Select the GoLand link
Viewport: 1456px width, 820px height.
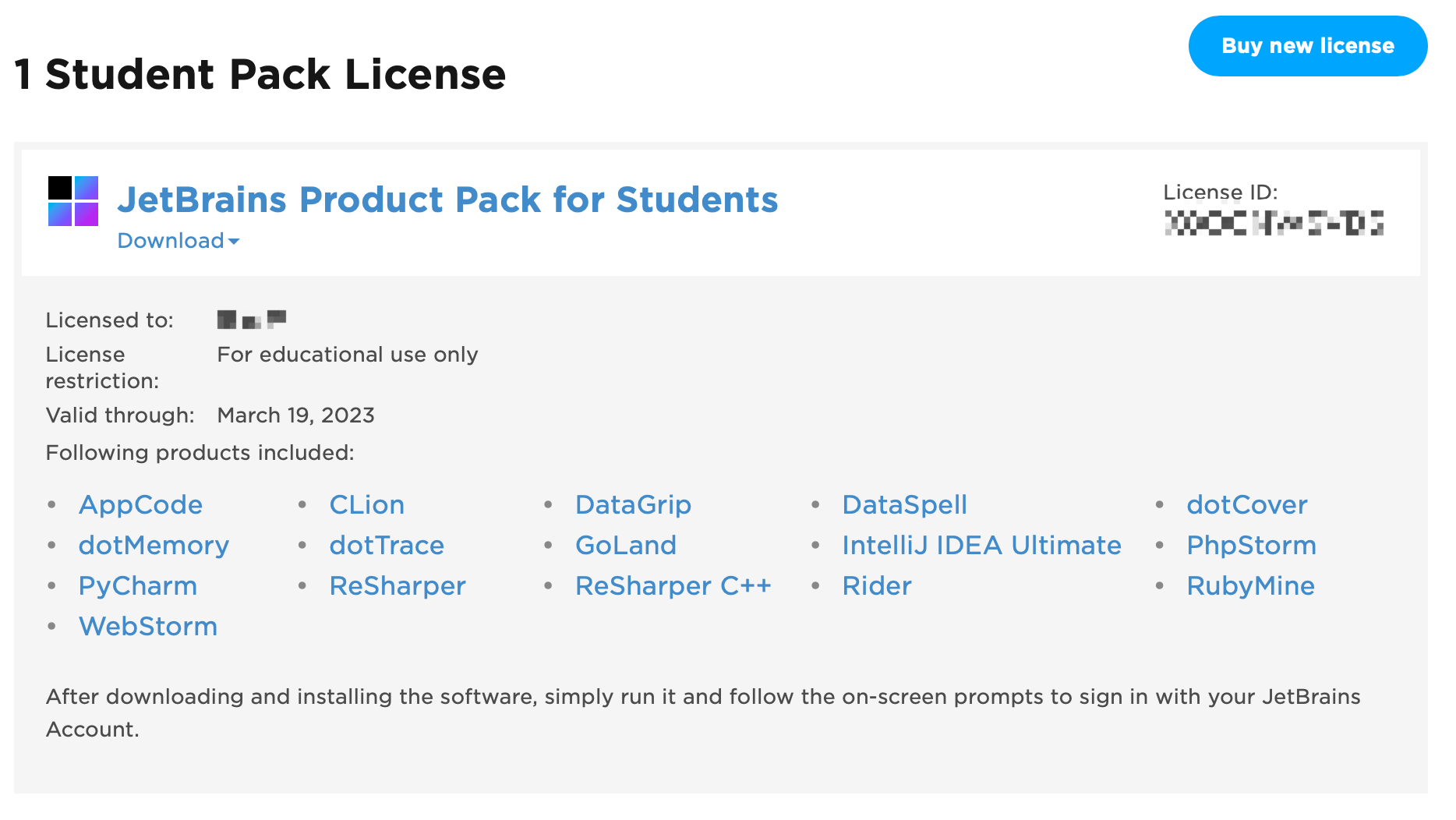coord(626,546)
